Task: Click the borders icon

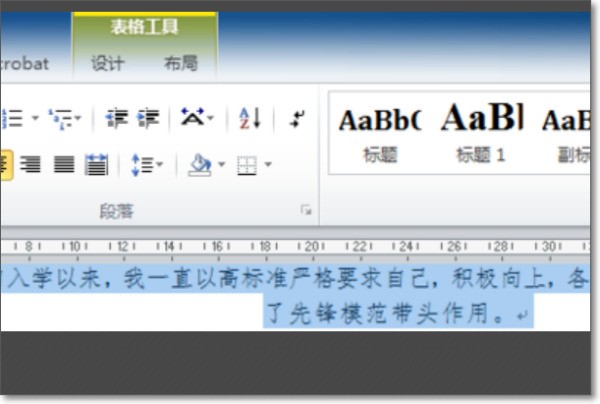Action: [247, 165]
